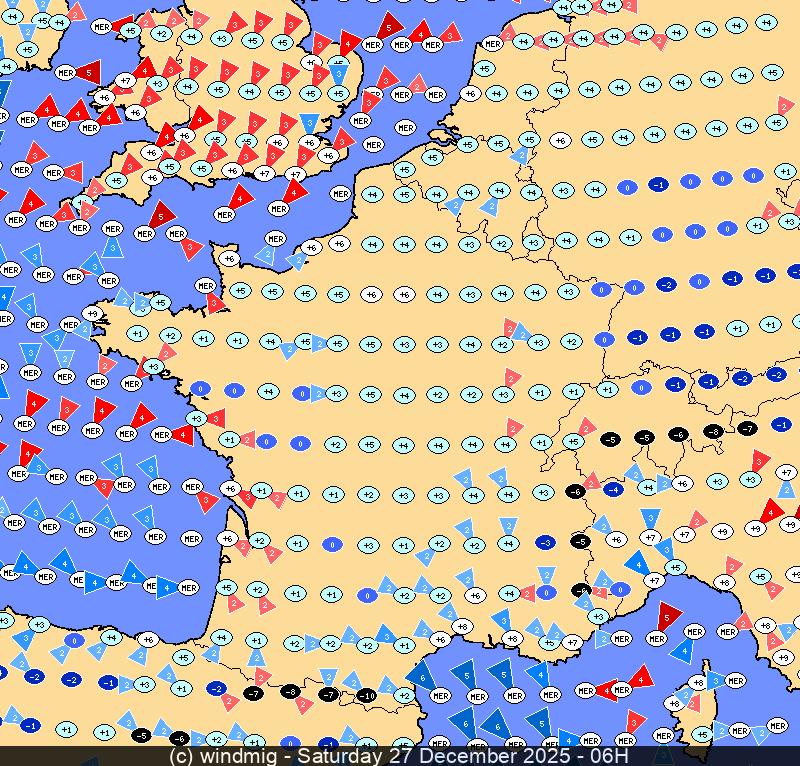The height and width of the screenshot is (766, 800).
Task: Click the +5 temperature marker on southern Corsica
Action: pyautogui.click(x=702, y=735)
